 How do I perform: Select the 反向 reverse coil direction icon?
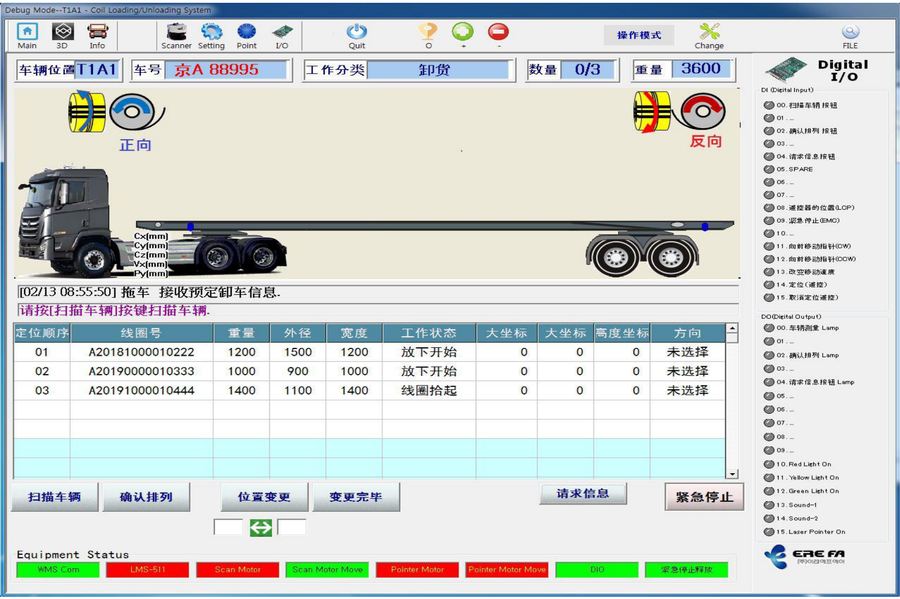coord(680,112)
